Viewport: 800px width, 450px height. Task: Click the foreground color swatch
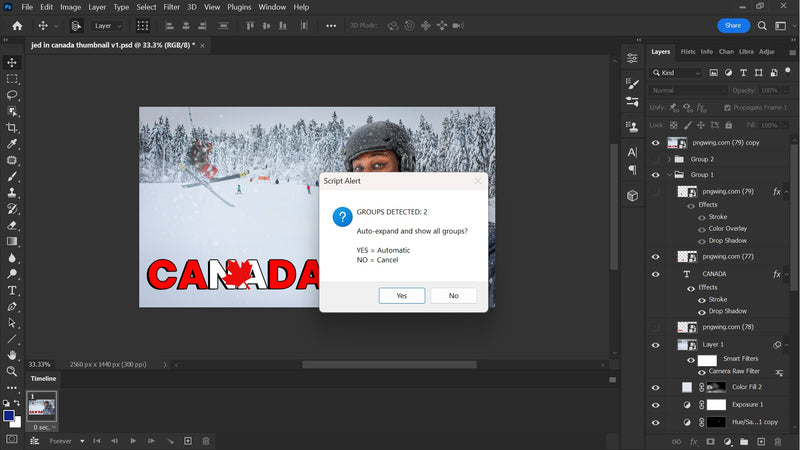point(9,416)
